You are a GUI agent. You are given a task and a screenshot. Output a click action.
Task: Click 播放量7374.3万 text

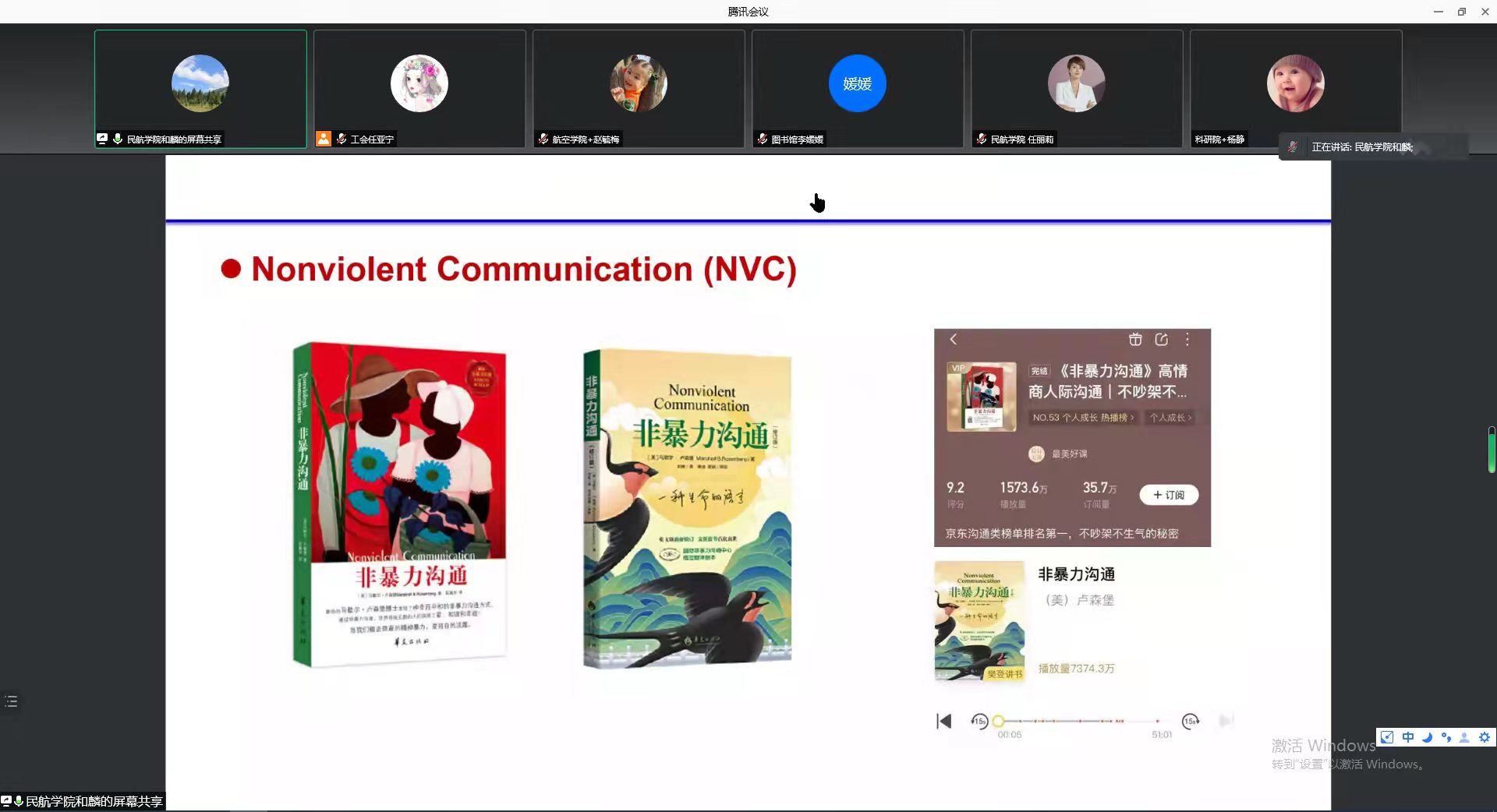click(x=1077, y=669)
